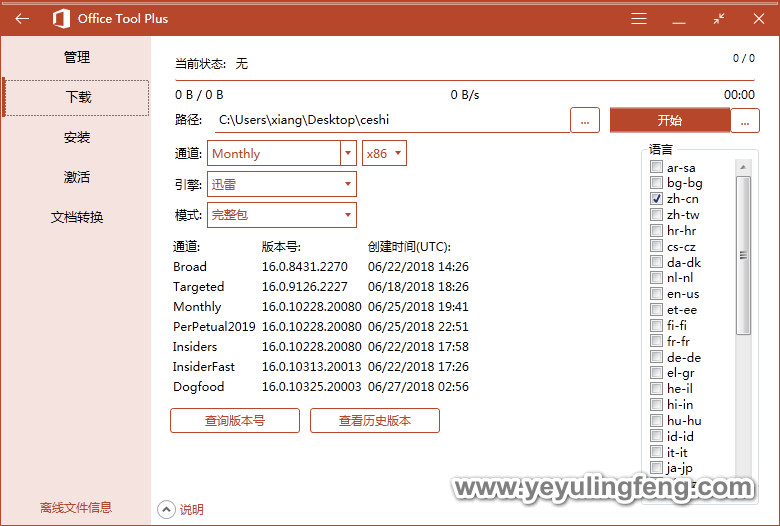Check the he-il language box
The height and width of the screenshot is (526, 780).
(656, 389)
